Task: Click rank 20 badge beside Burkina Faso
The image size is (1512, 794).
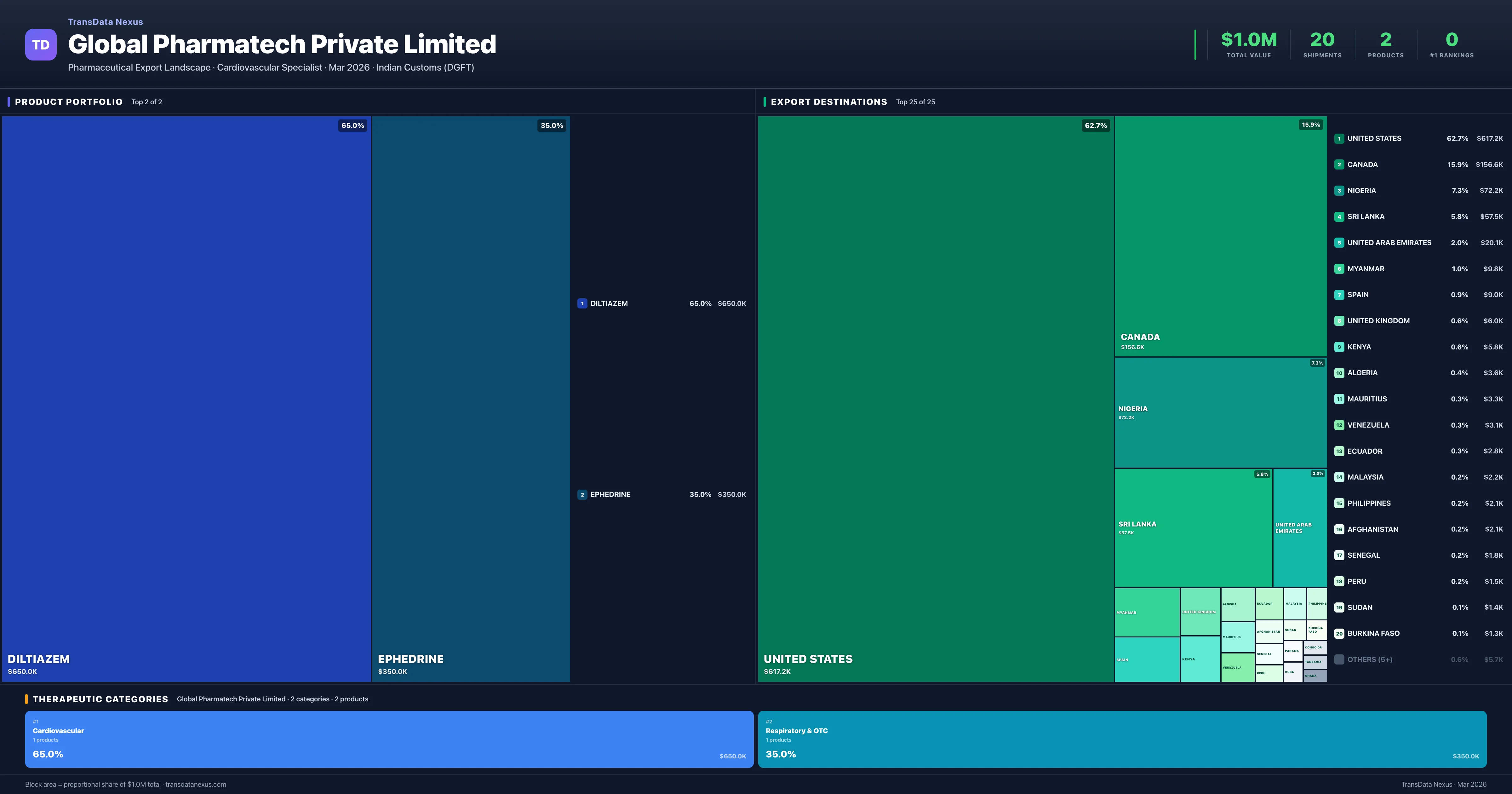Action: (1339, 634)
